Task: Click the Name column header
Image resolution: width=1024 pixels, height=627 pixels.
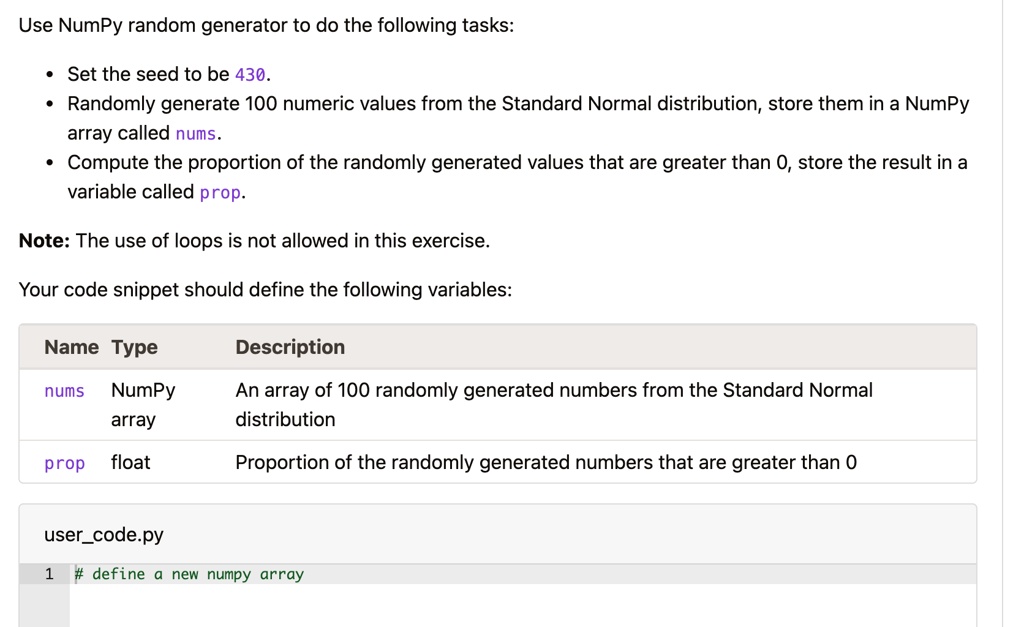Action: click(x=71, y=347)
